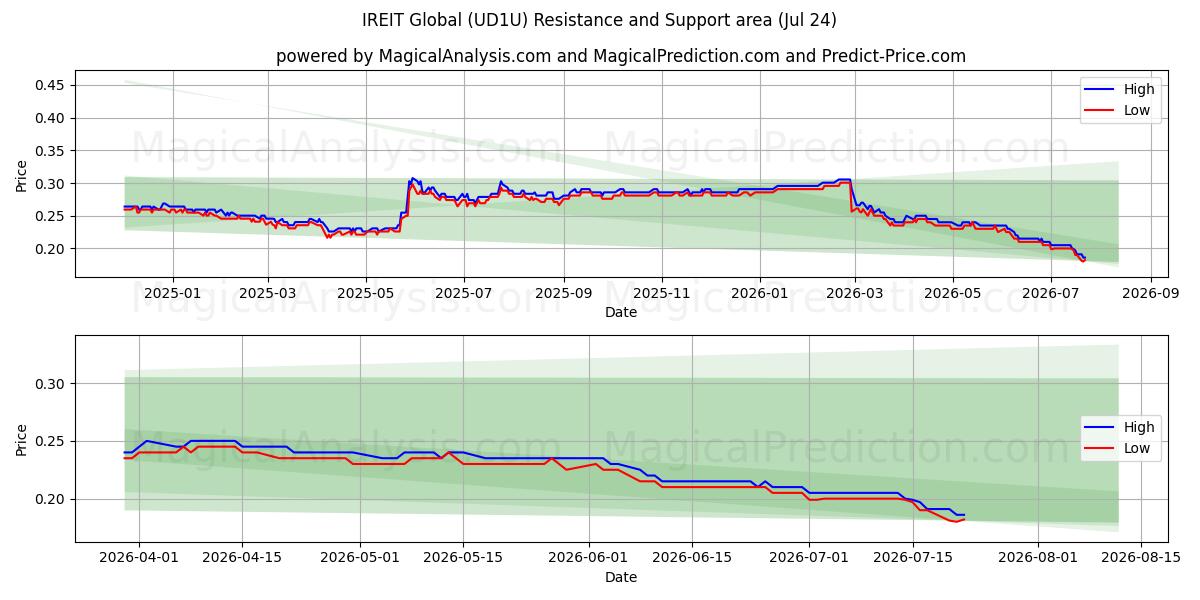The image size is (1200, 600).
Task: Click the '0.25' y-axis label in the top chart
Action: pyautogui.click(x=52, y=216)
